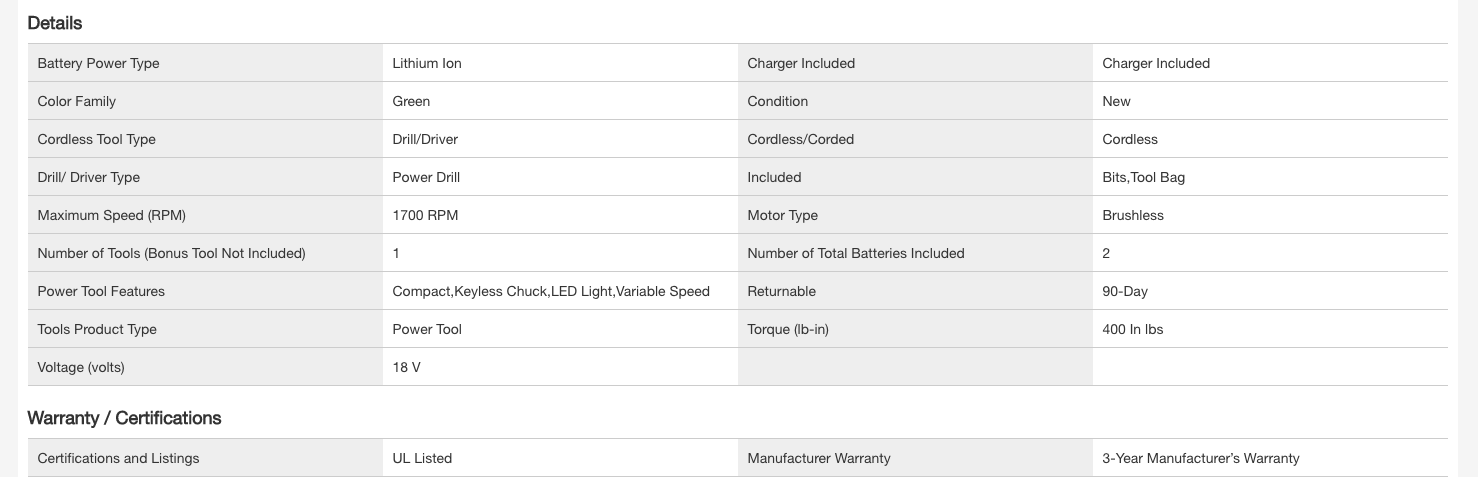
Task: Click the Details section heading
Action: point(55,23)
